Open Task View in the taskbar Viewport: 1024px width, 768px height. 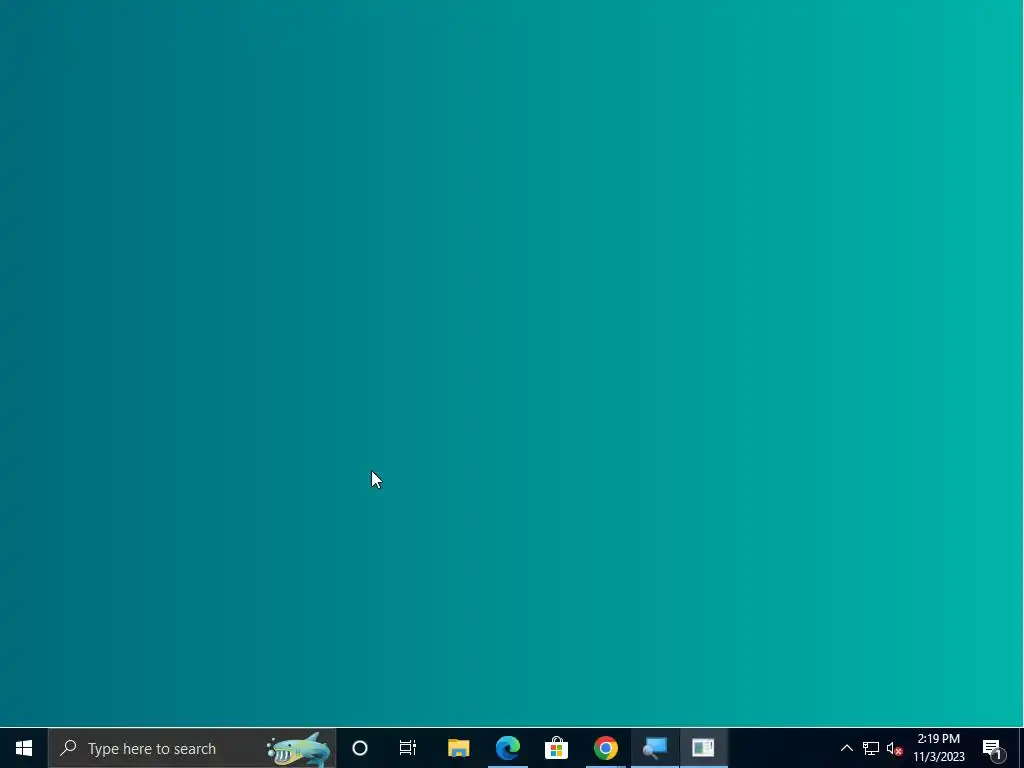[408, 748]
